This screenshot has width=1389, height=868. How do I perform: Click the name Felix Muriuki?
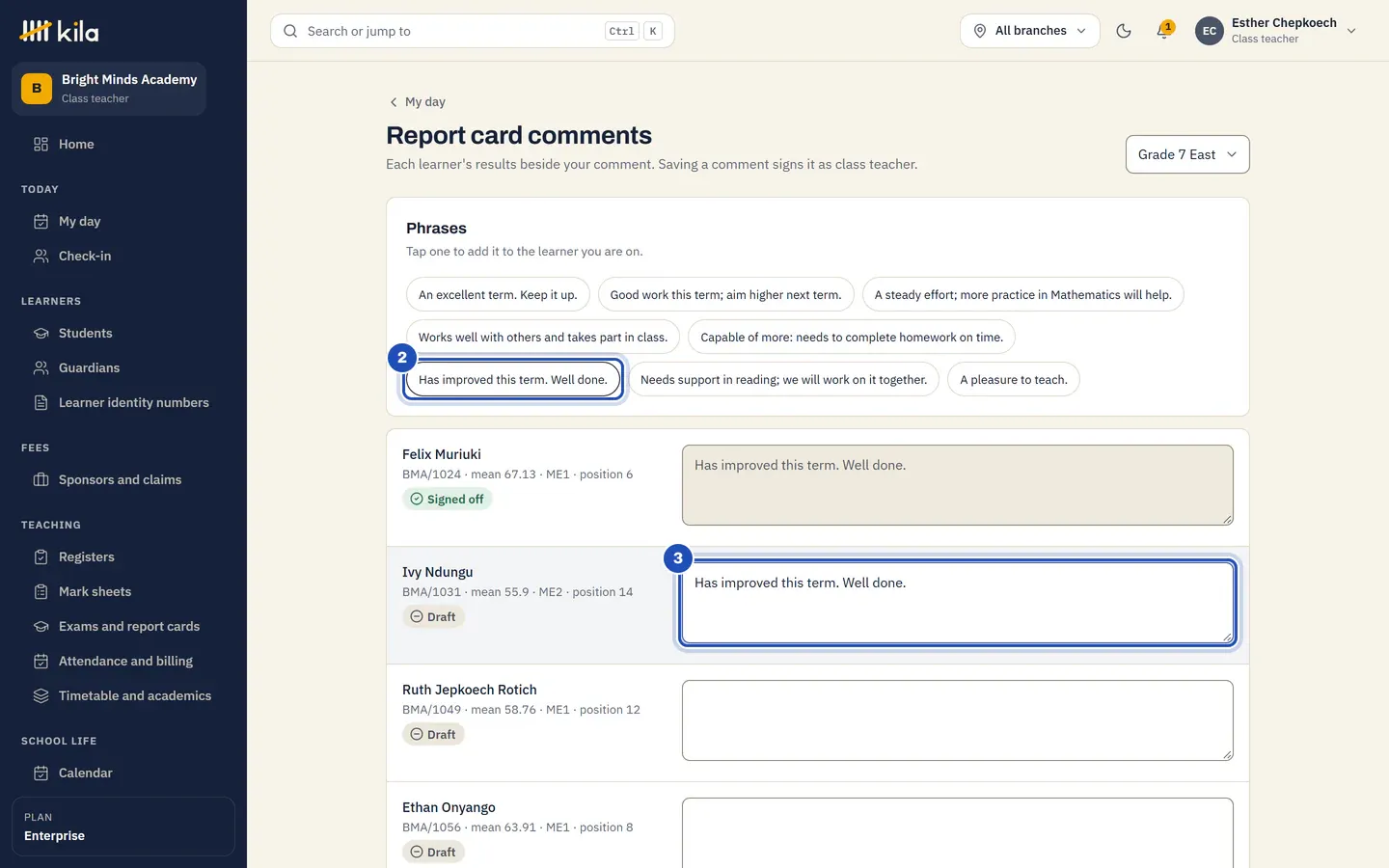pos(442,454)
